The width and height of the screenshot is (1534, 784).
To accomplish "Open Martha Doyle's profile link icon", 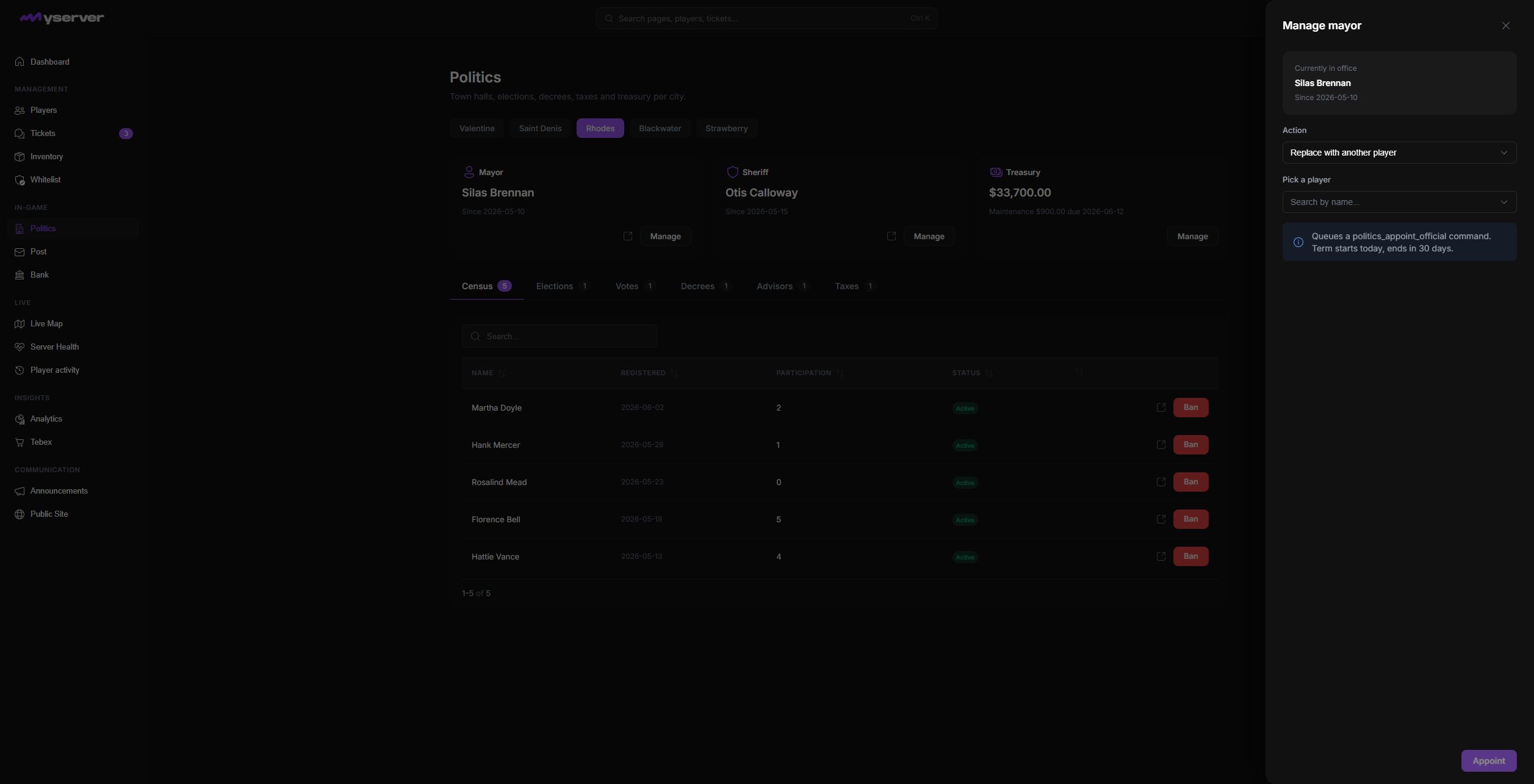I will (x=1161, y=408).
